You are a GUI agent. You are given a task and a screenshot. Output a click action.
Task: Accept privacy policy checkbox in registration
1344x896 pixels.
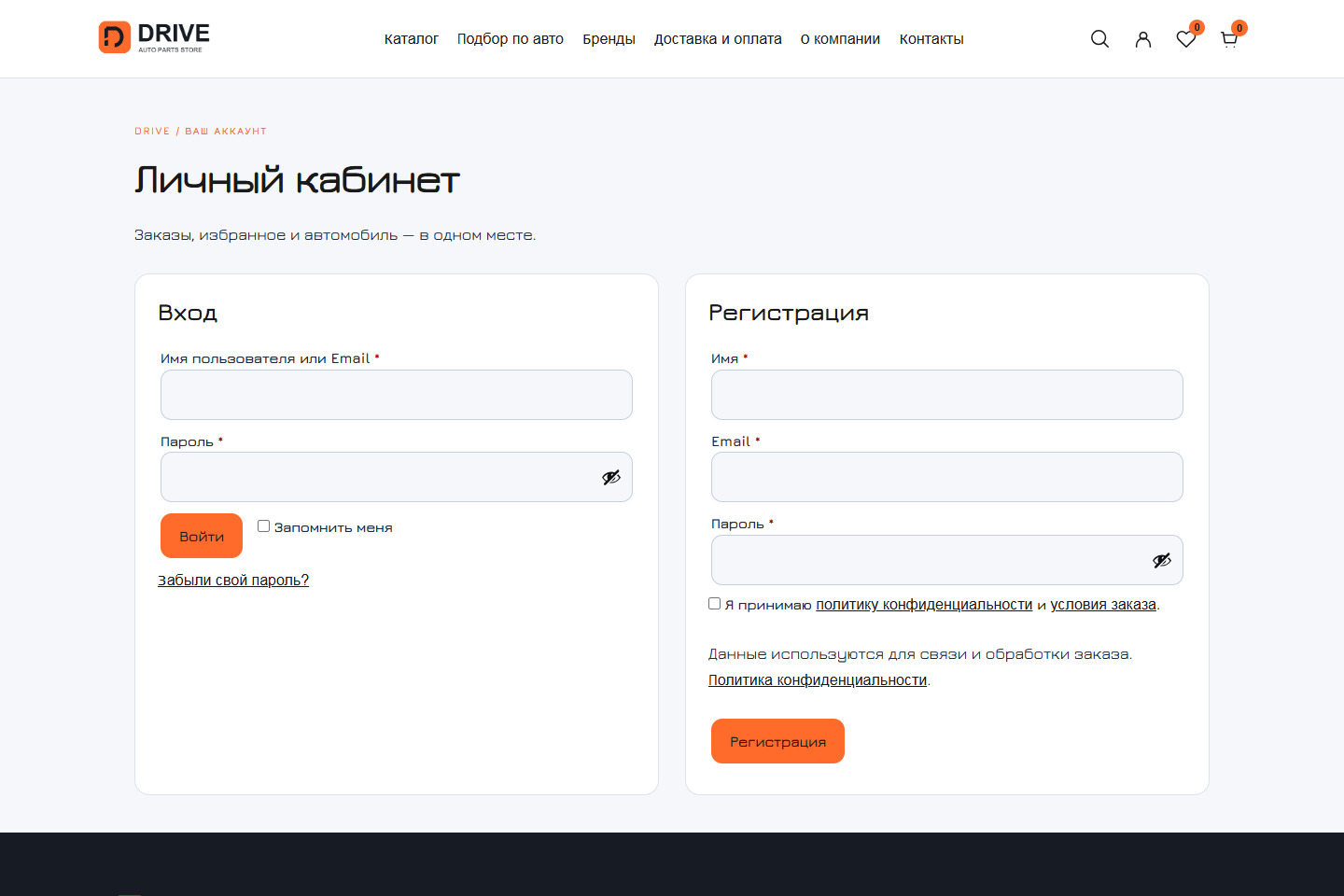(715, 604)
